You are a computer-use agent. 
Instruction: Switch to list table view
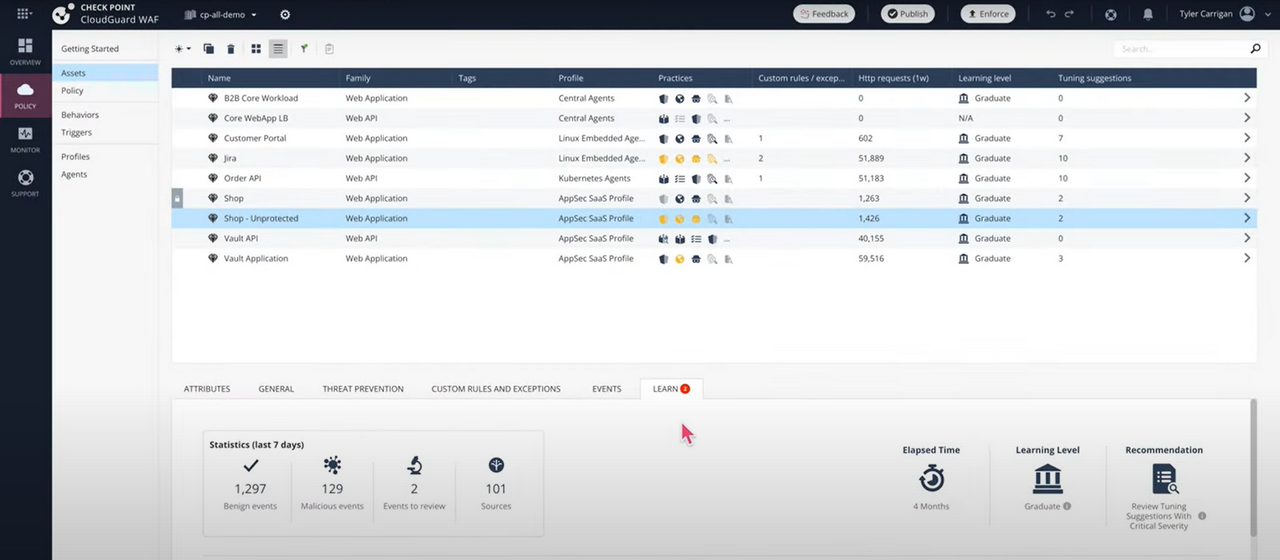coord(278,49)
